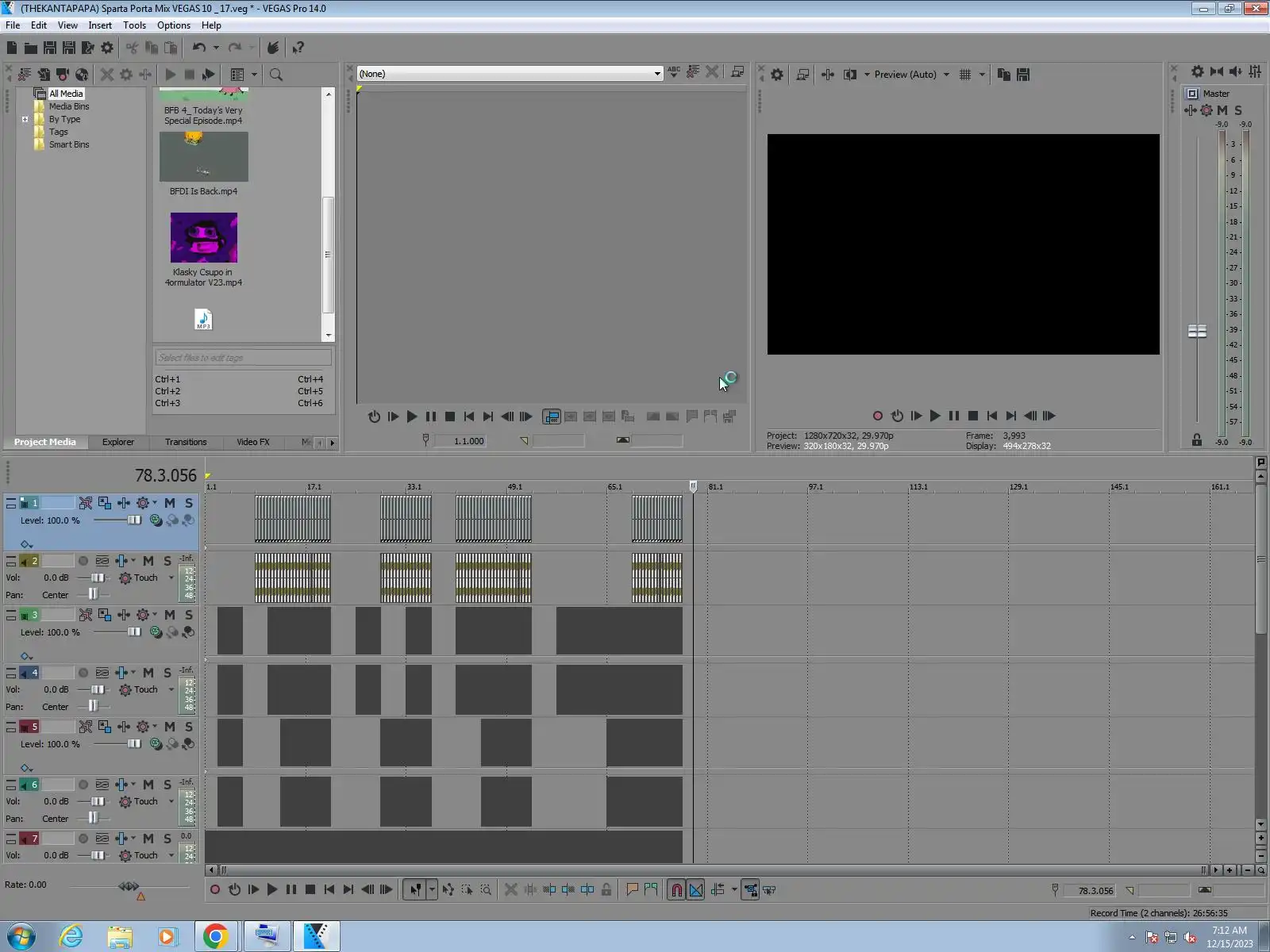
Task: Select the Zoom Edit tool
Action: click(486, 890)
